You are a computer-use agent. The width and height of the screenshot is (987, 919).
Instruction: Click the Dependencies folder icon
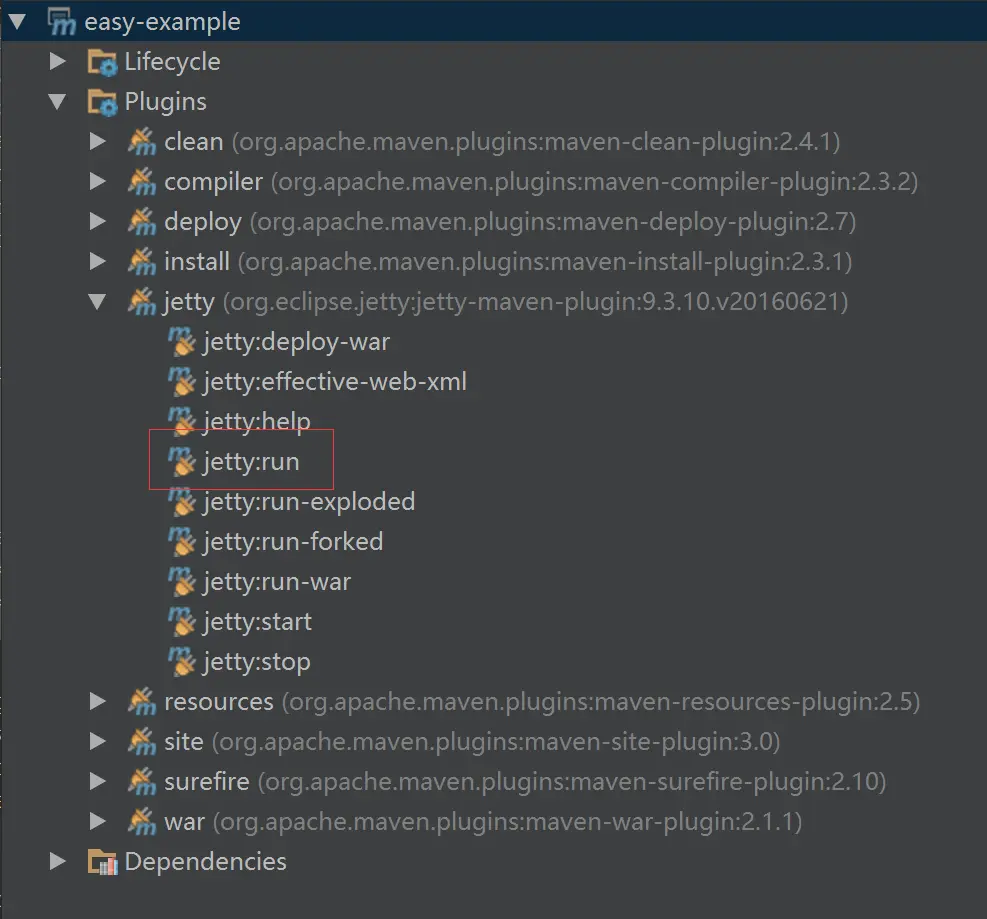pyautogui.click(x=102, y=862)
